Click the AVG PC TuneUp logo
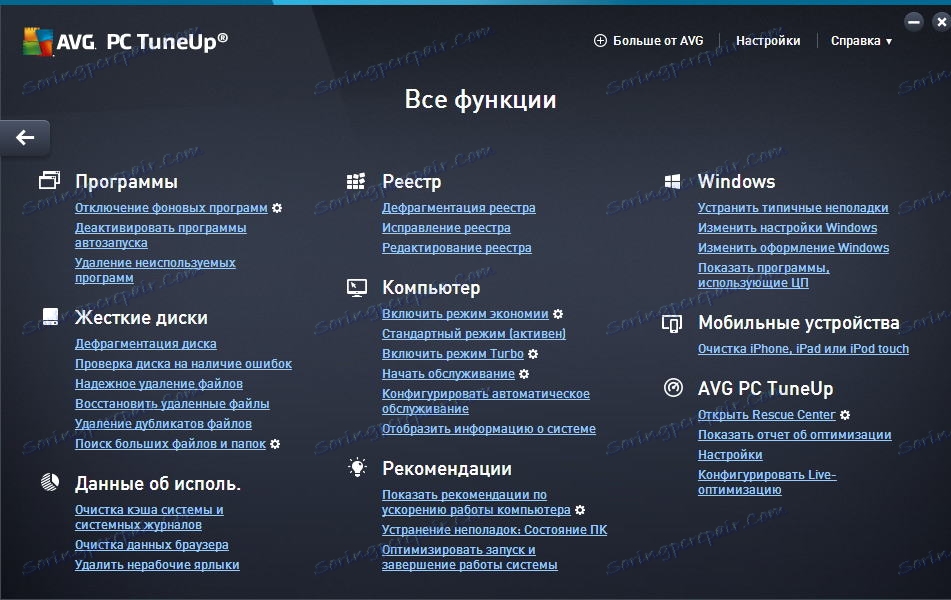This screenshot has width=951, height=600. (x=125, y=42)
